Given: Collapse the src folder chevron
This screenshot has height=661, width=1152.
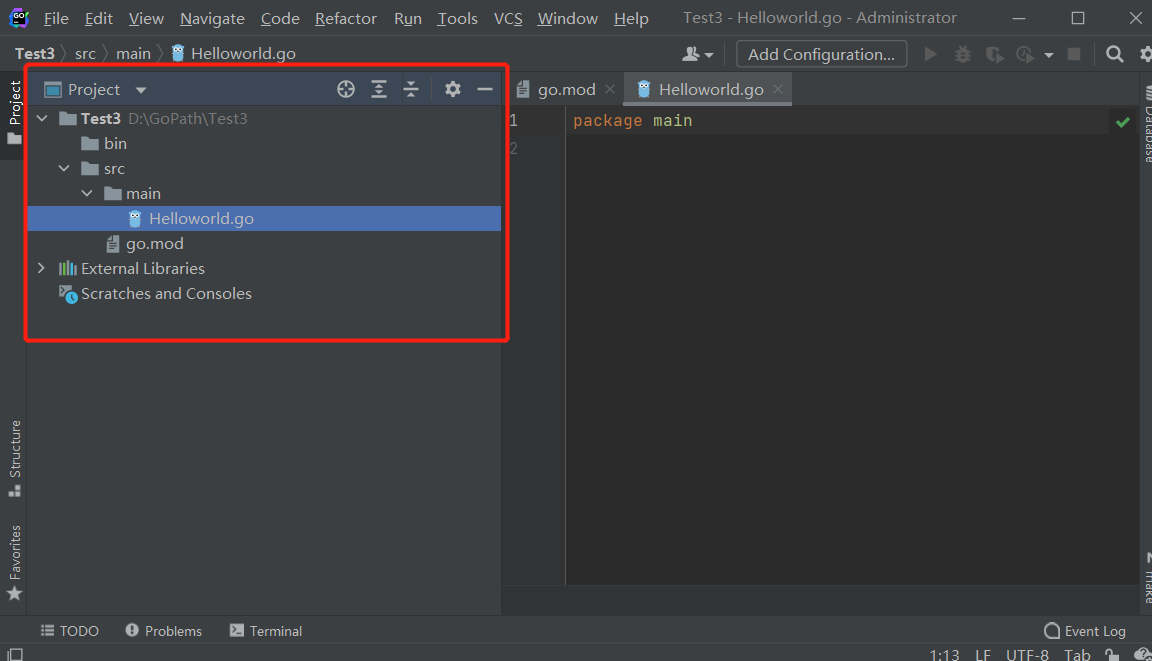Looking at the screenshot, I should pos(64,168).
